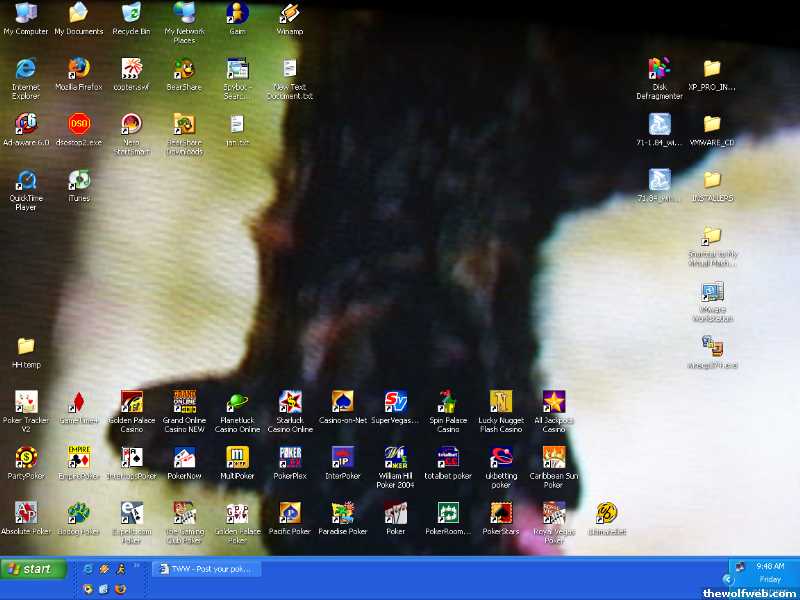
Task: Open the Winamp desktop shortcut
Action: [x=289, y=14]
